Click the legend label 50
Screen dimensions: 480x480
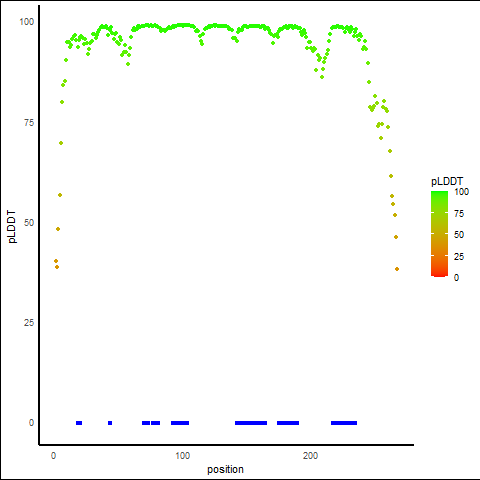pos(459,235)
